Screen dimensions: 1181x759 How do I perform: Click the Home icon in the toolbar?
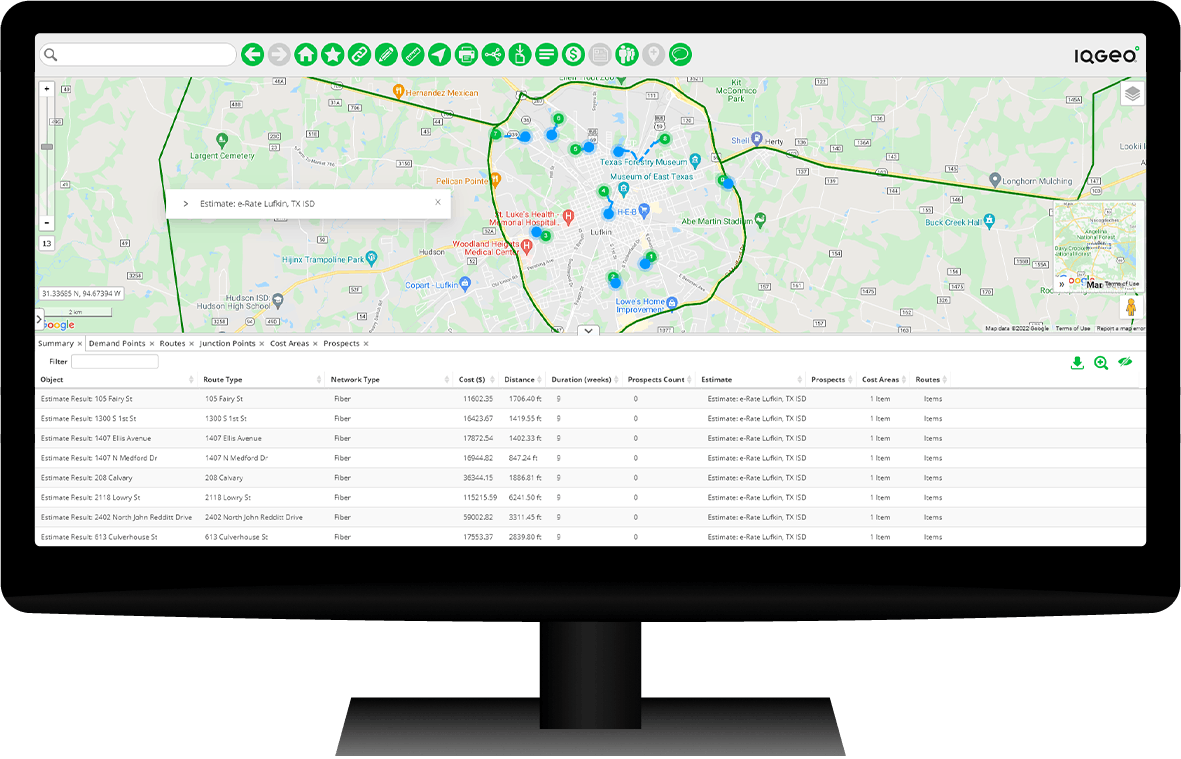(x=305, y=54)
